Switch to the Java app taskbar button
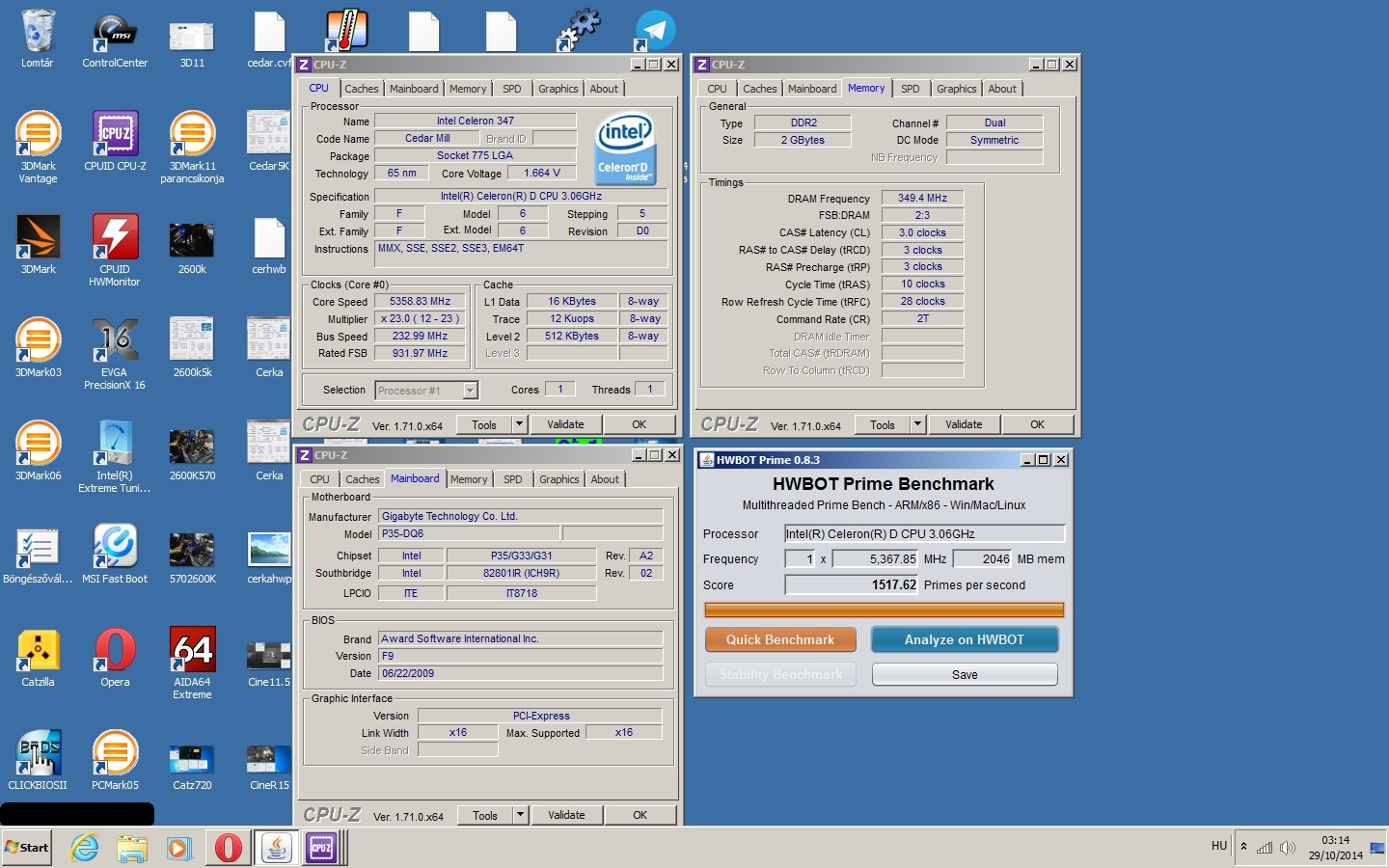 tap(277, 848)
